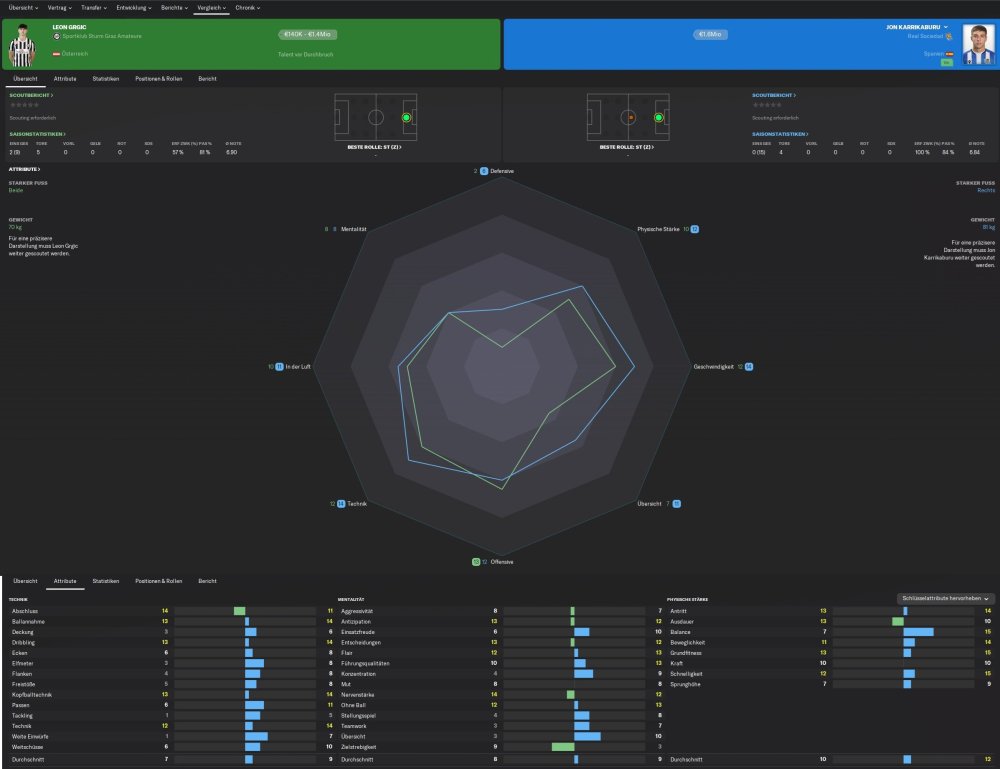Click the Real Sociedad club badge
Screen dimensions: 1000x769
click(948, 35)
